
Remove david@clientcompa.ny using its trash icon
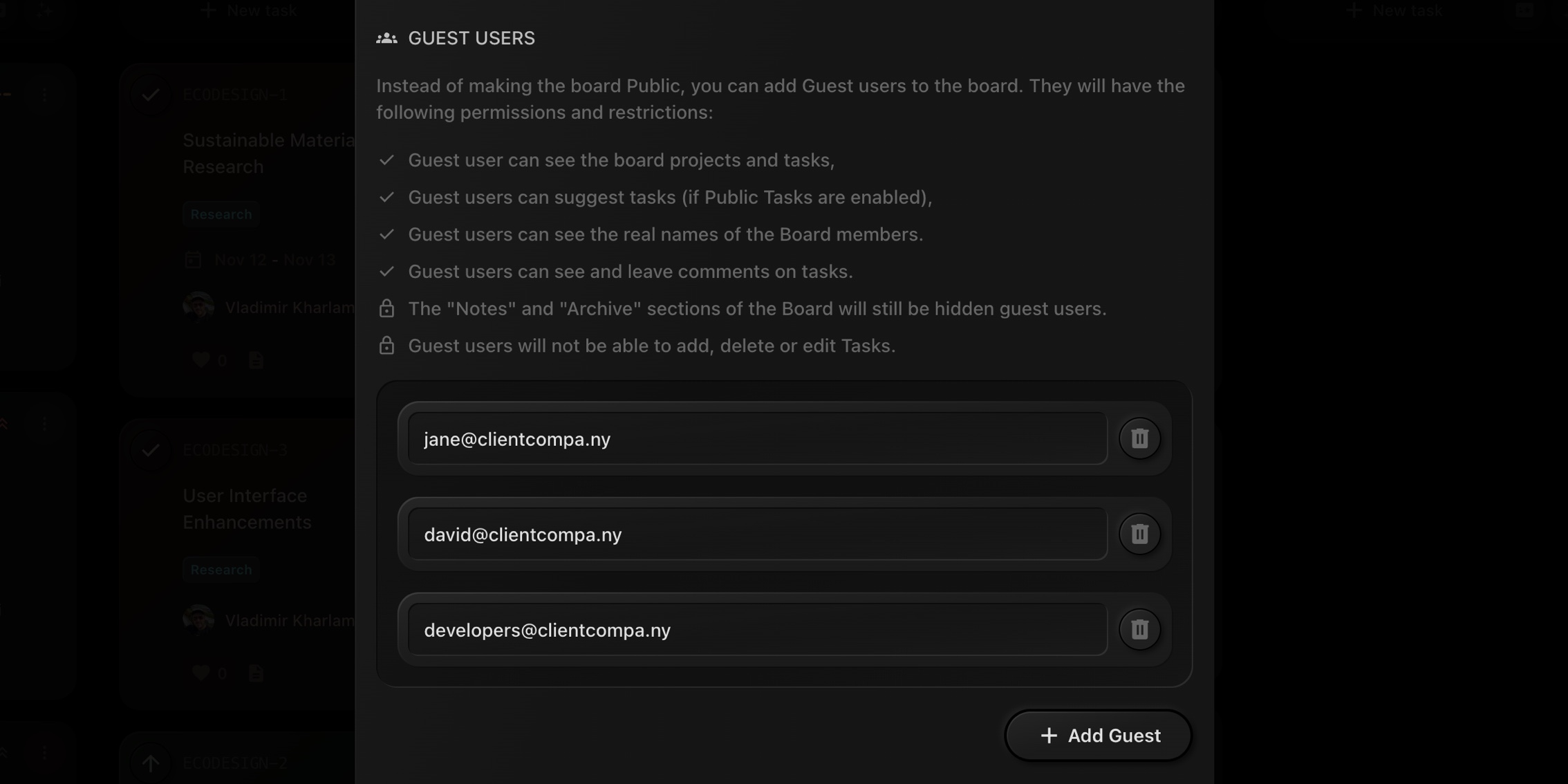point(1139,534)
